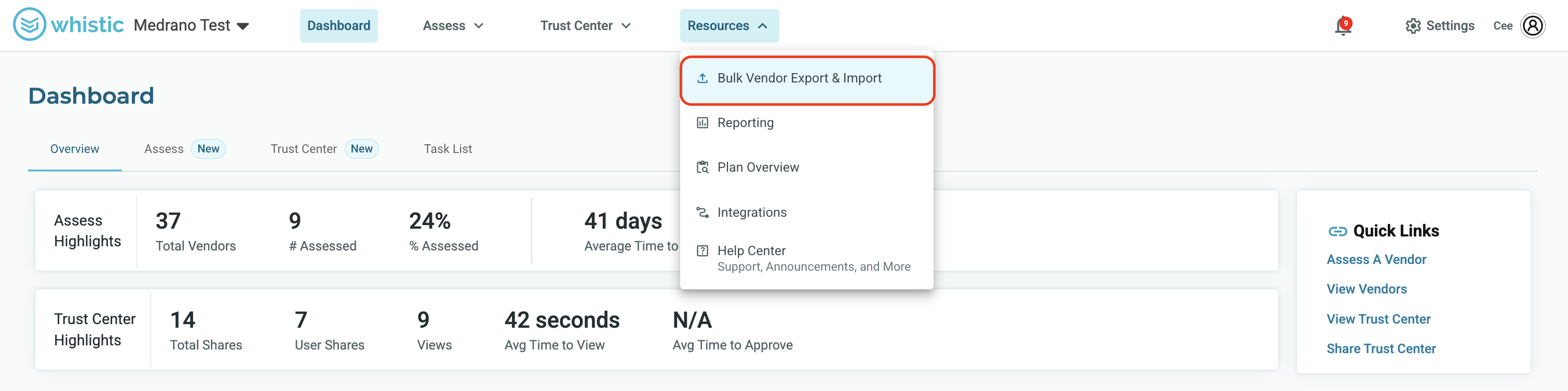Screen dimensions: 1568x391
Task: Switch to the Task List tab
Action: pyautogui.click(x=448, y=149)
